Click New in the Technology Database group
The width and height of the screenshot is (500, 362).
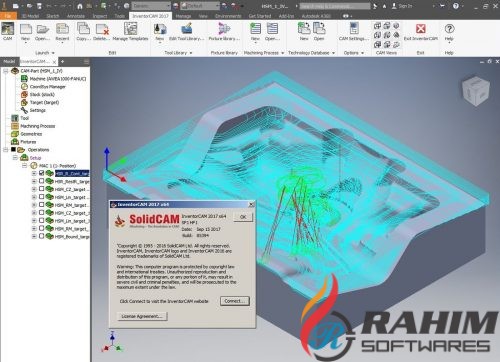[304, 31]
